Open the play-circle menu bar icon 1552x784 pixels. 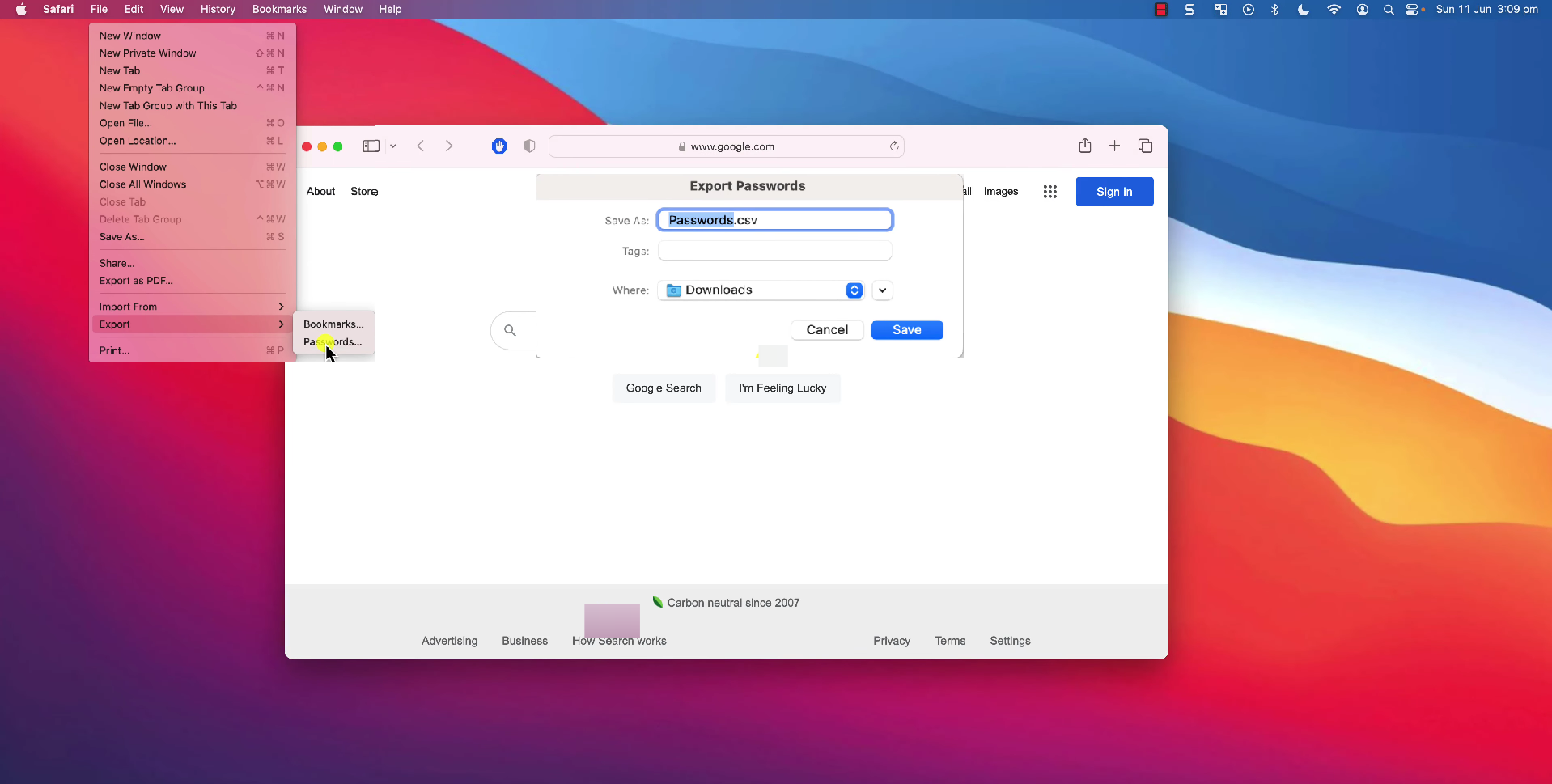tap(1249, 10)
